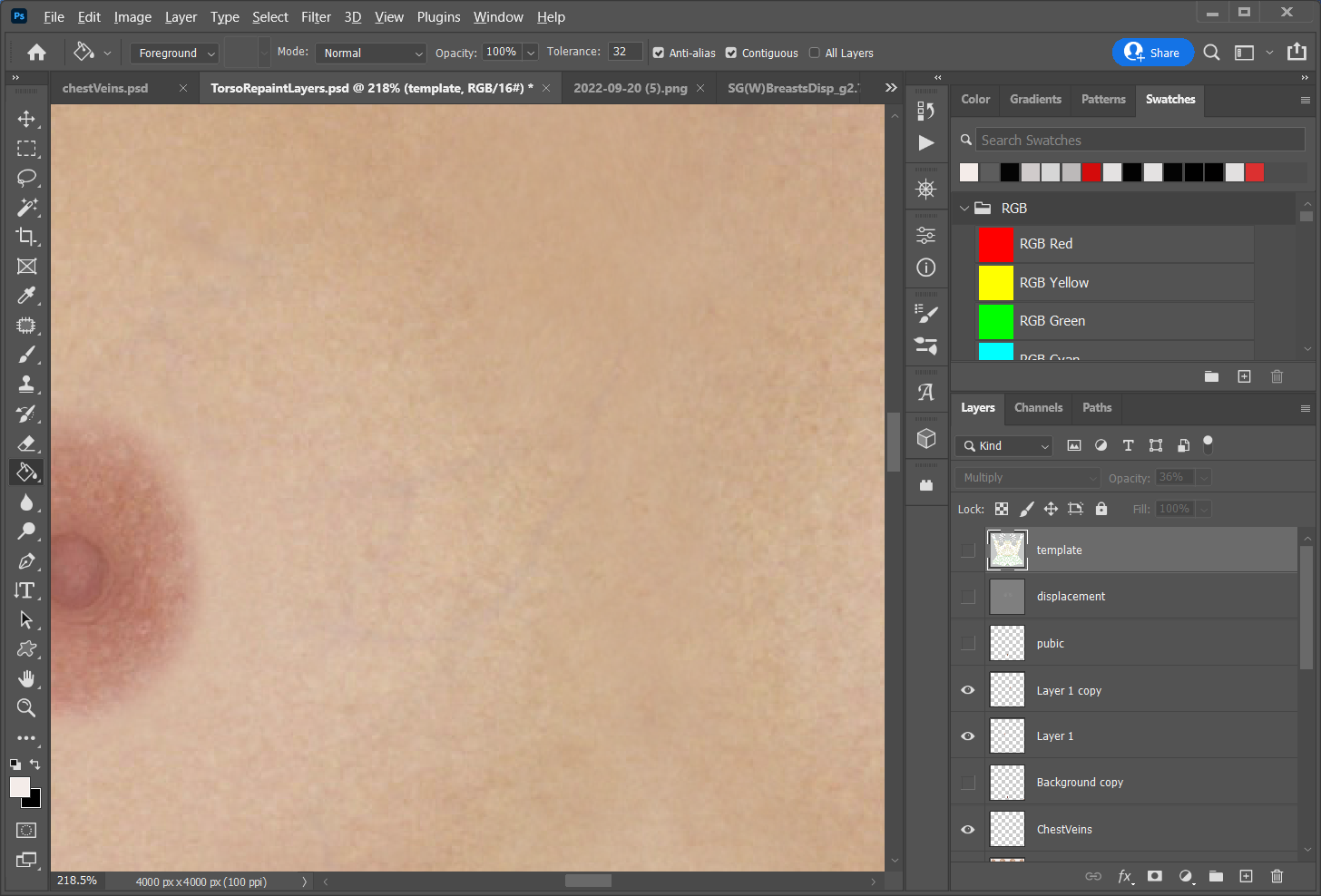Viewport: 1321px width, 896px height.
Task: Collapse the RGB swatch group
Action: pos(964,209)
